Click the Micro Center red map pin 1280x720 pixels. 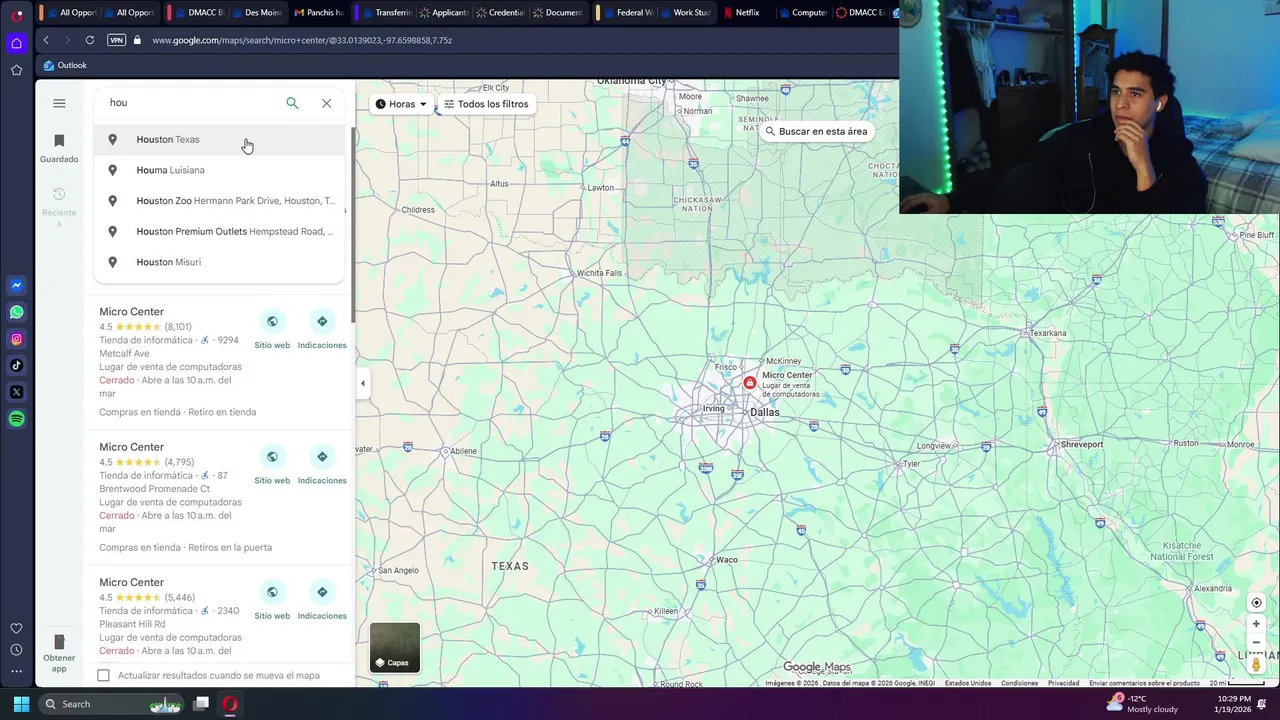point(750,383)
